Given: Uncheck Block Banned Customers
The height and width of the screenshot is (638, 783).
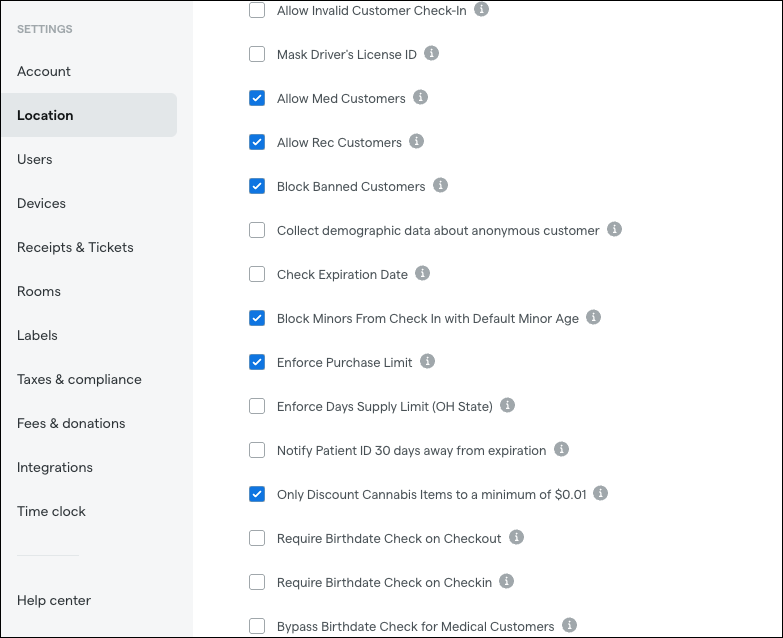Looking at the screenshot, I should [257, 186].
